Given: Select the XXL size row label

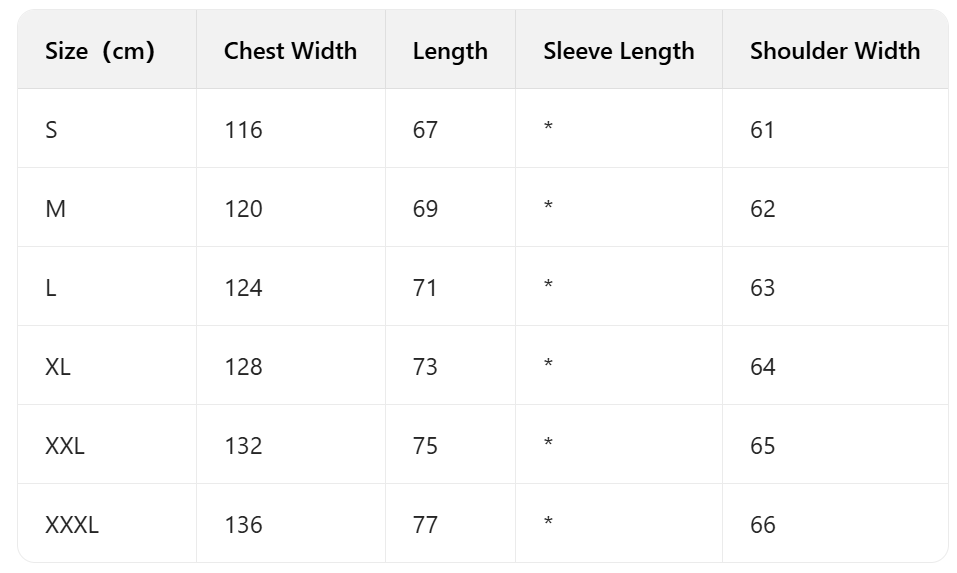Looking at the screenshot, I should [x=65, y=446].
